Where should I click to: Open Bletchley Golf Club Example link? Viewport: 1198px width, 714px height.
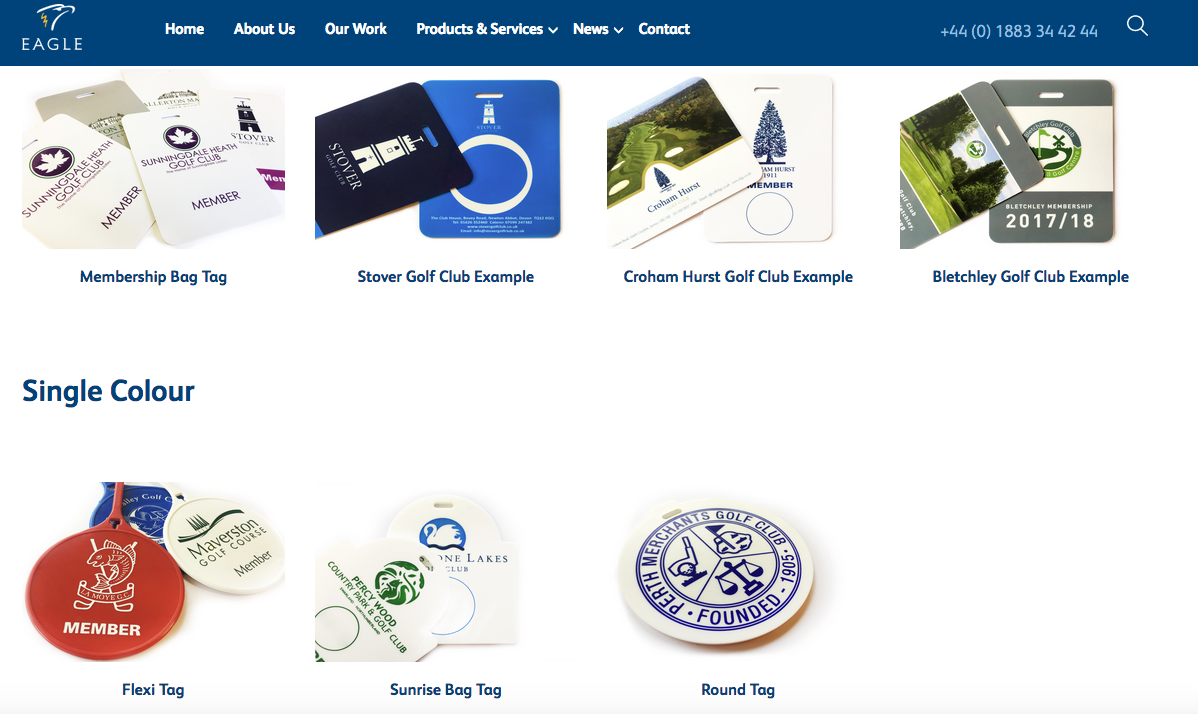1030,276
